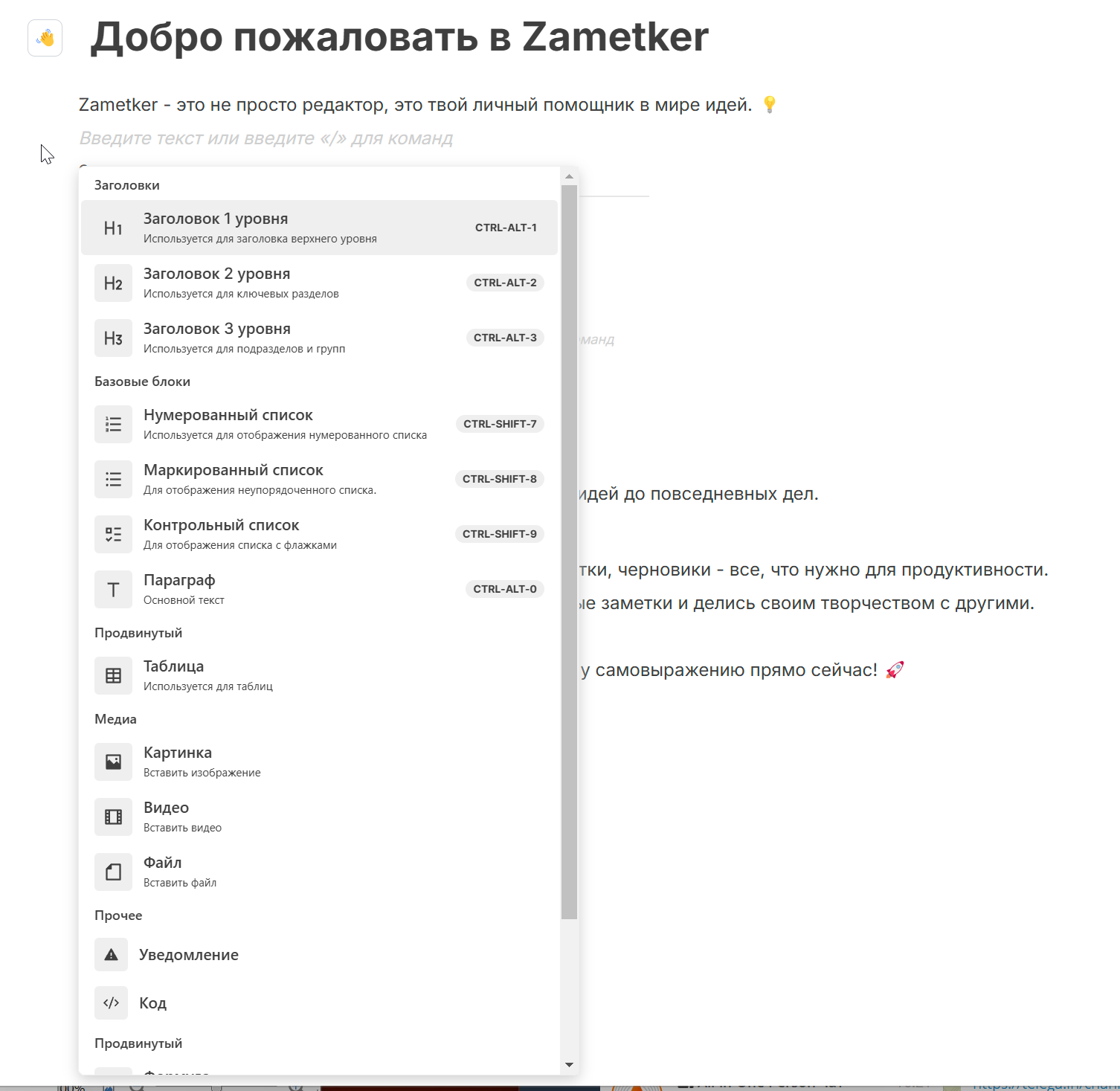The height and width of the screenshot is (1091, 1120).
Task: Choose 'Картинка' media option
Action: point(319,762)
